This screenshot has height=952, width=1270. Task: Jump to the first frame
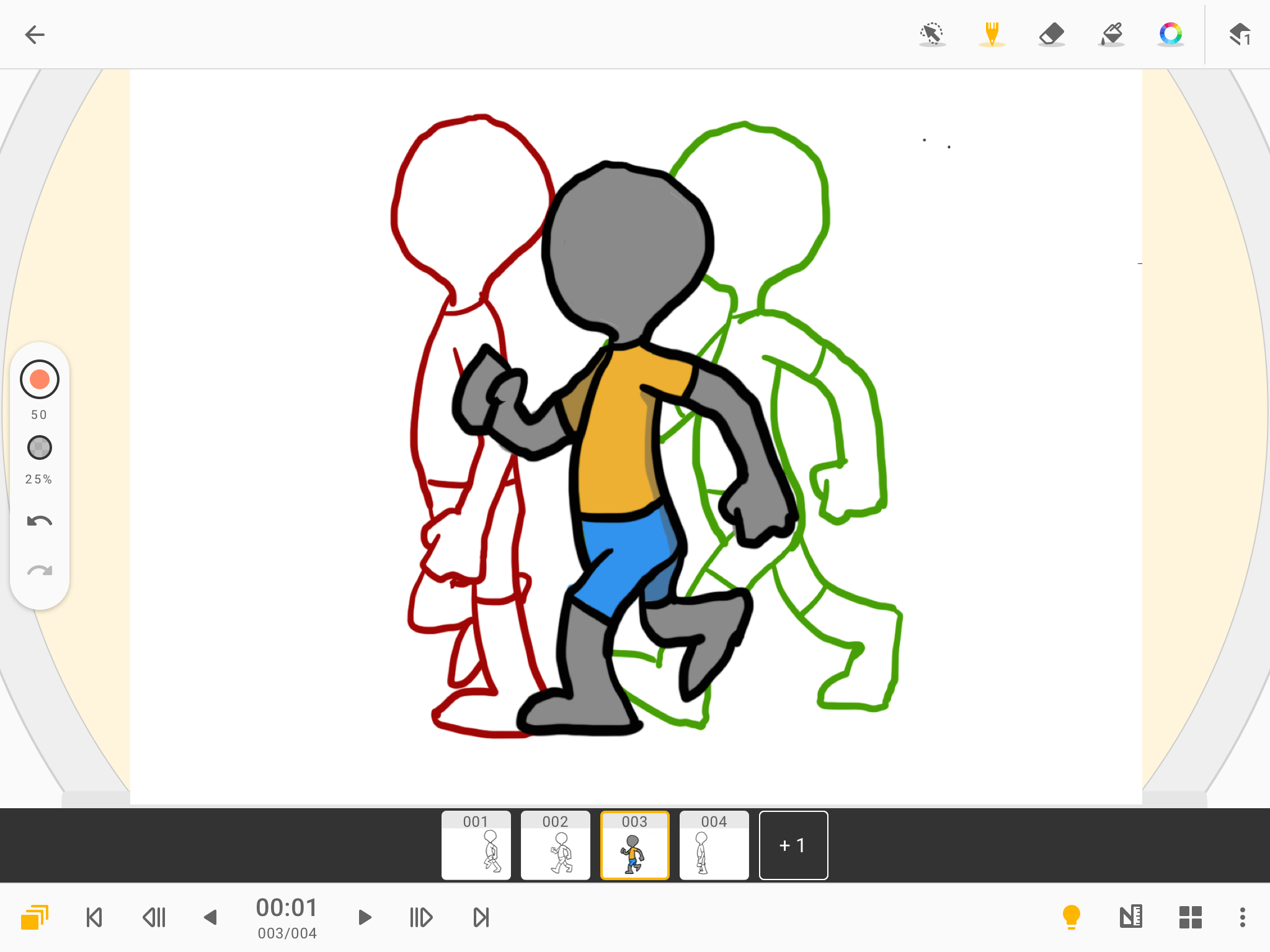coord(94,917)
